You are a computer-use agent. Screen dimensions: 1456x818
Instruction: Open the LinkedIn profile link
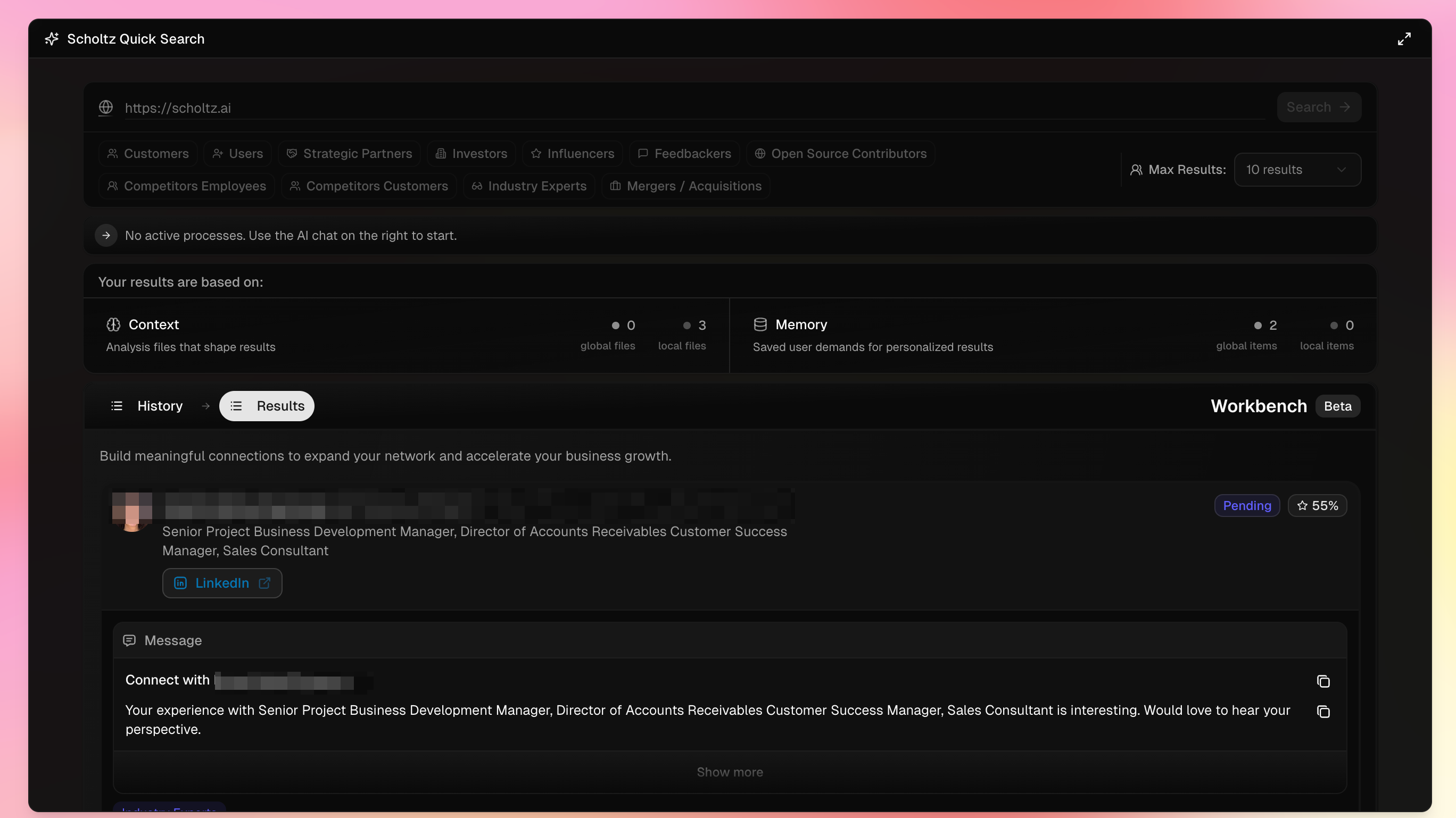pos(222,583)
